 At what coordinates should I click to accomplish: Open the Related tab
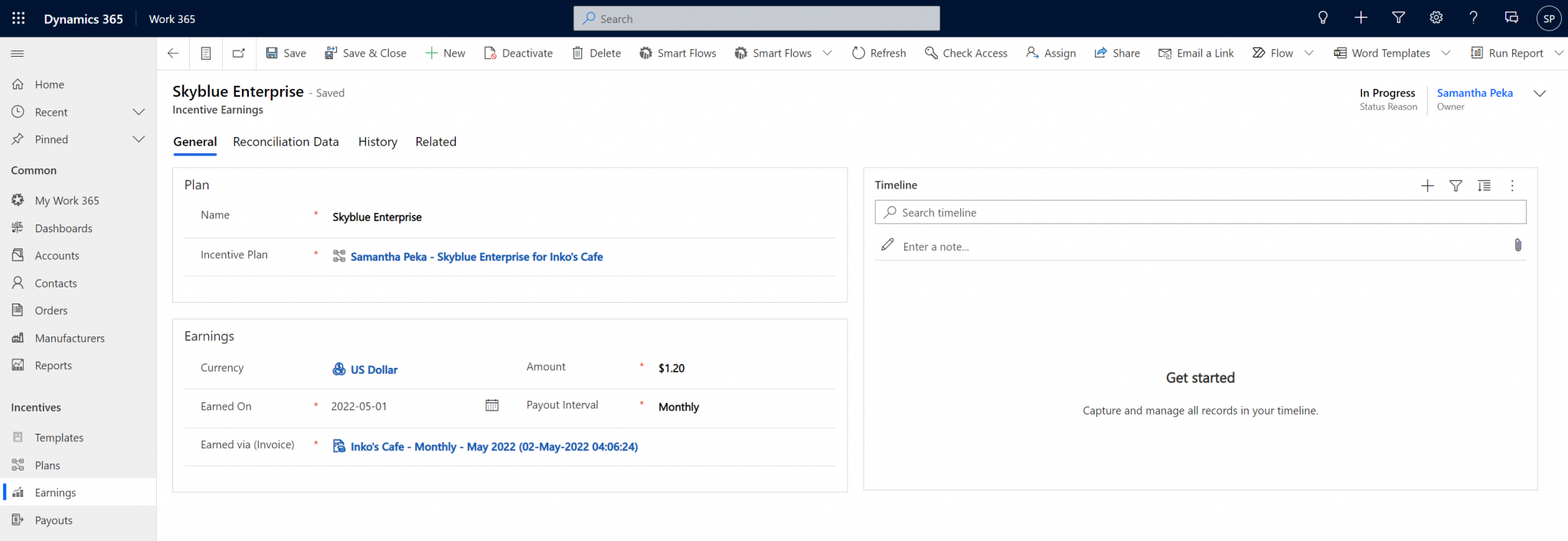pos(436,142)
